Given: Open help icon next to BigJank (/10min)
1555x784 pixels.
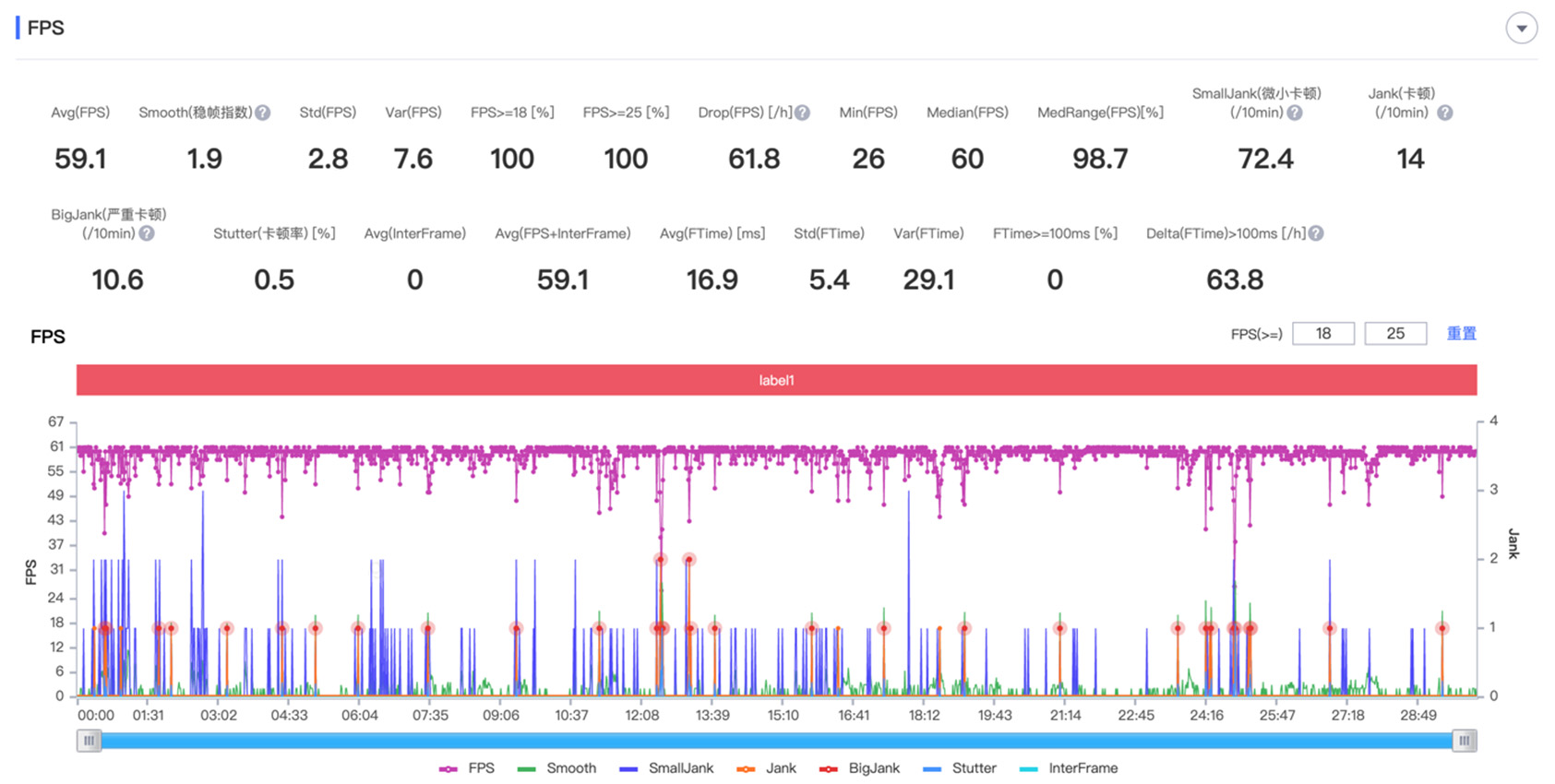Looking at the screenshot, I should pos(147,233).
